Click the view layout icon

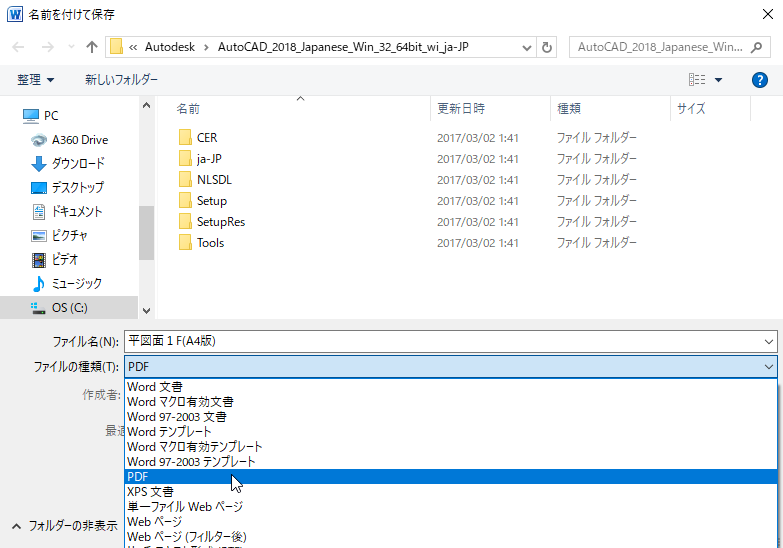click(x=697, y=80)
